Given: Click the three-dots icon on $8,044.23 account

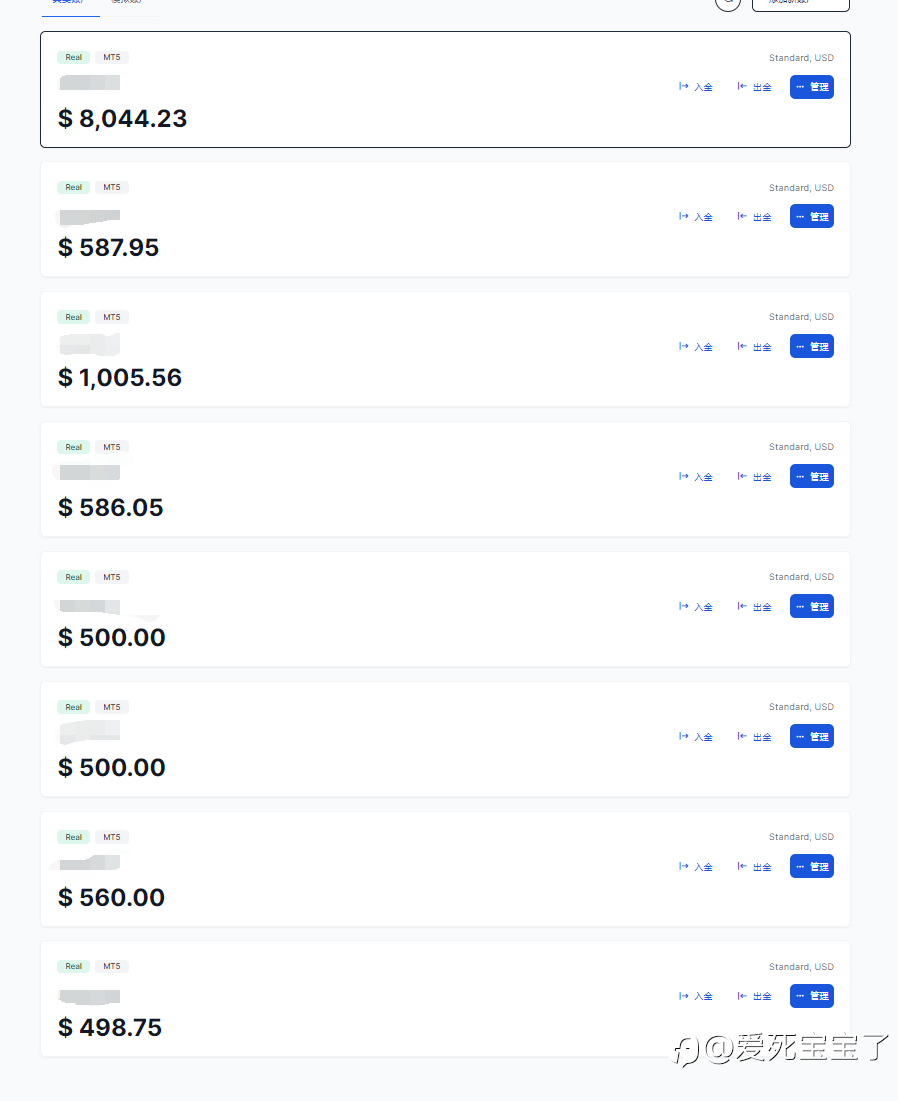Looking at the screenshot, I should tap(800, 87).
